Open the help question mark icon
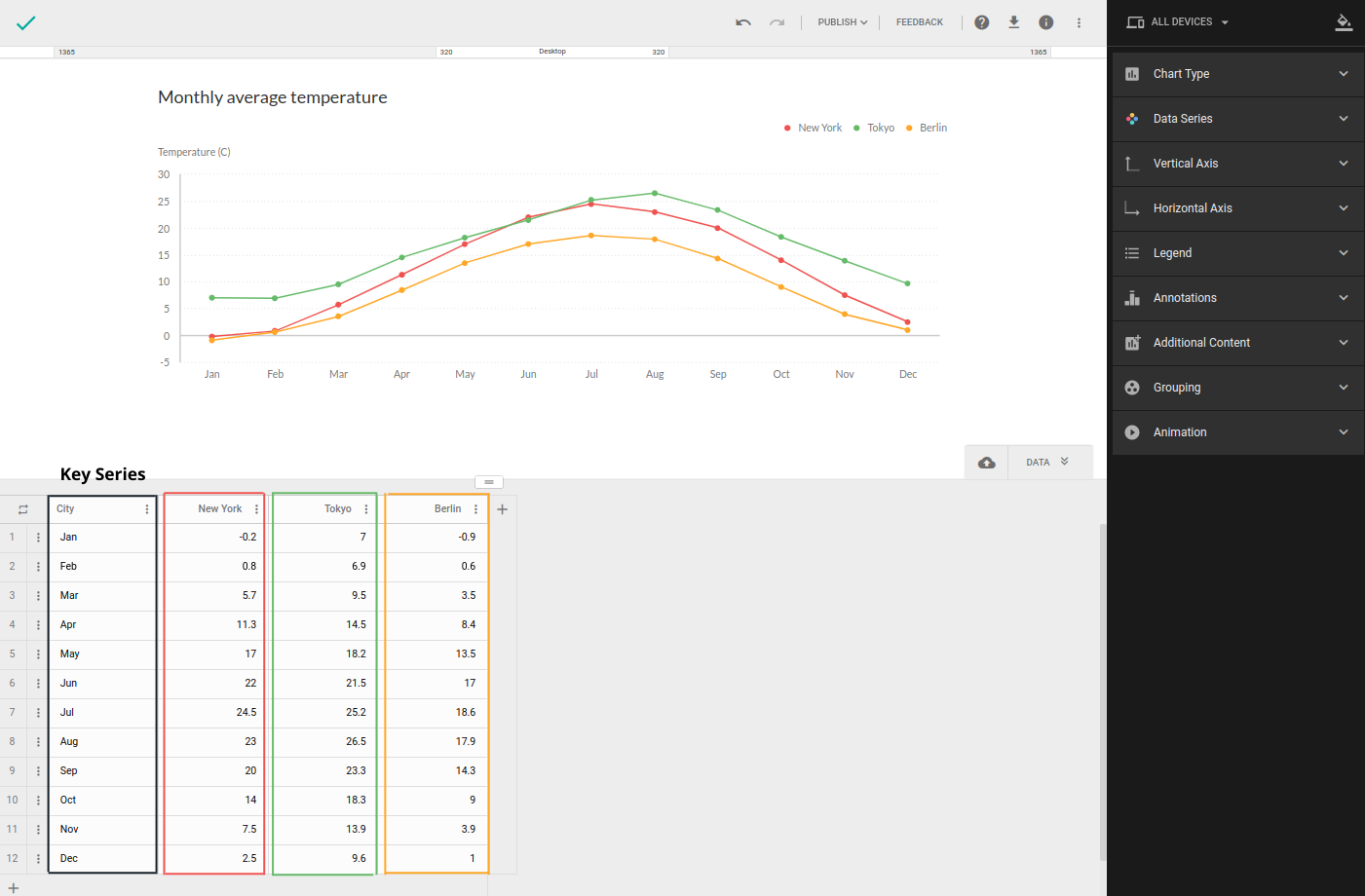Viewport: 1365px width, 896px height. pyautogui.click(x=982, y=22)
